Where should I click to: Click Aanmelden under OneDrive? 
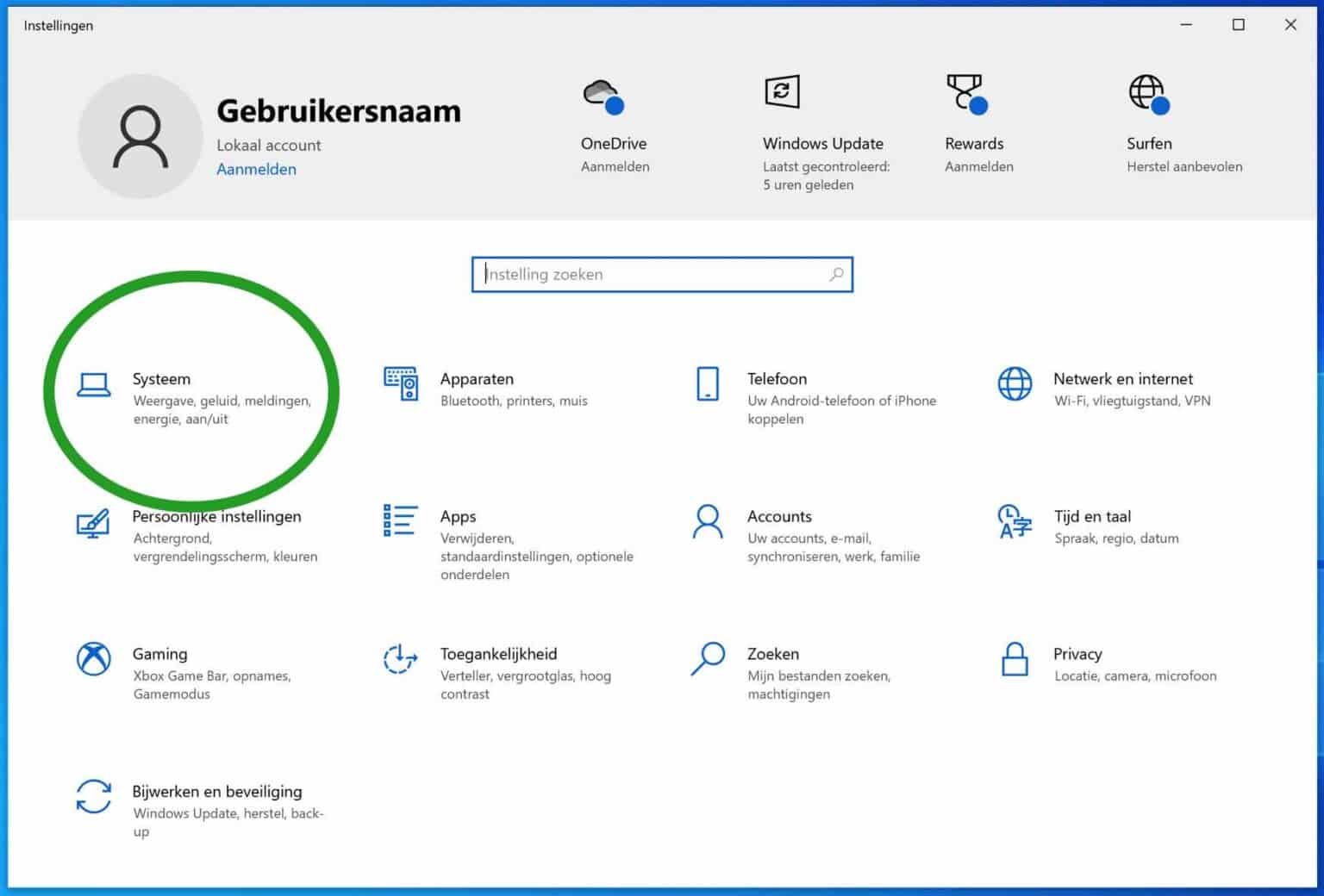click(614, 166)
